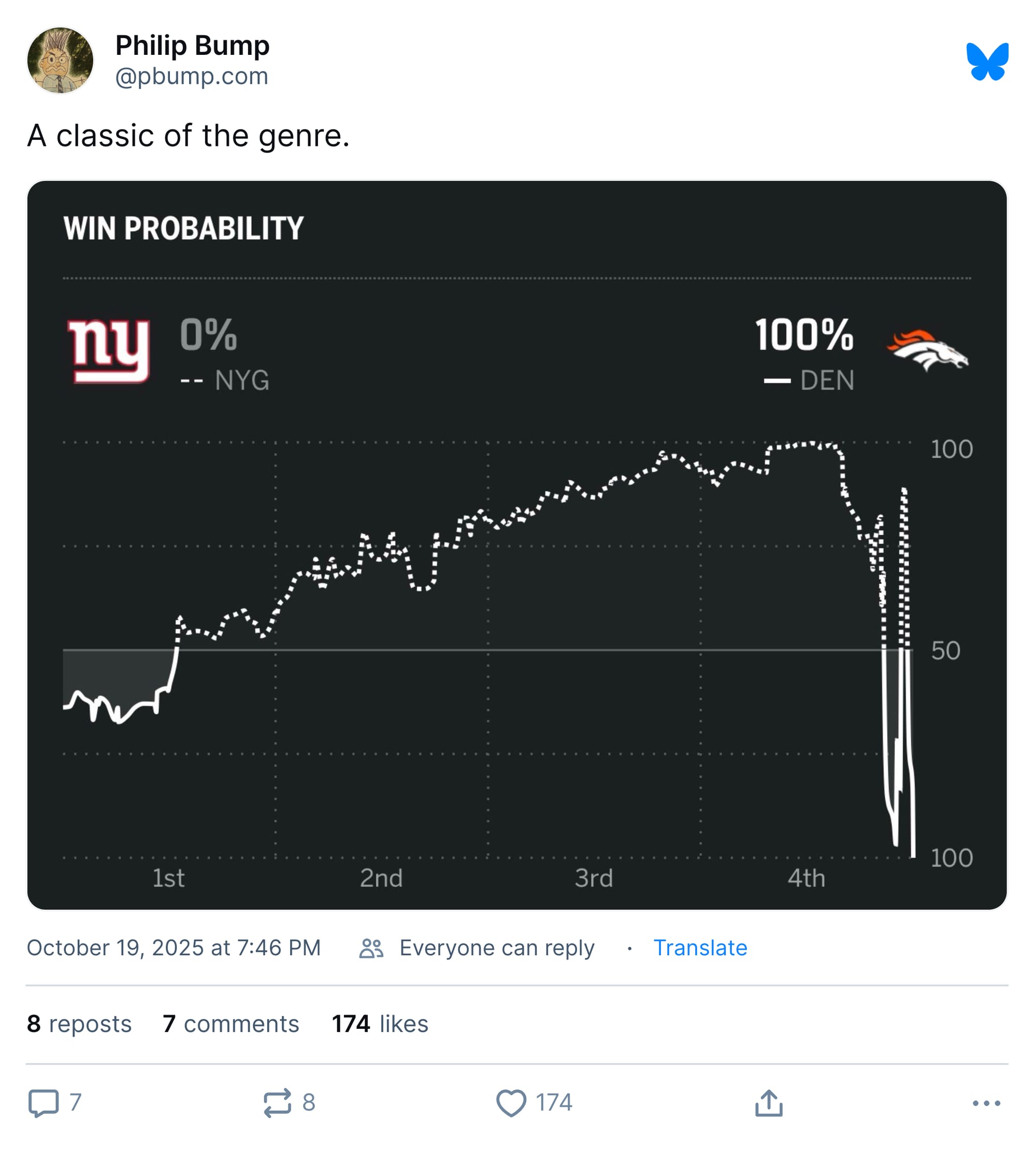This screenshot has height=1149, width=1036.
Task: Click the post text A classic of the genre
Action: (188, 136)
